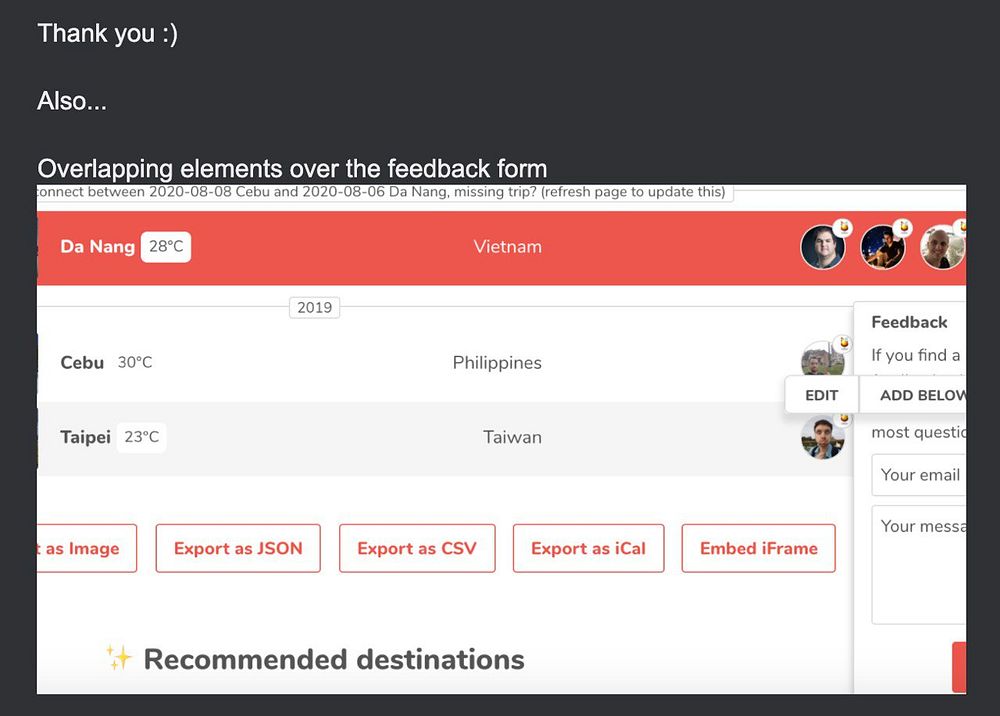Image resolution: width=1000 pixels, height=716 pixels.
Task: Click the partially visible Export as Image button
Action: [x=87, y=548]
